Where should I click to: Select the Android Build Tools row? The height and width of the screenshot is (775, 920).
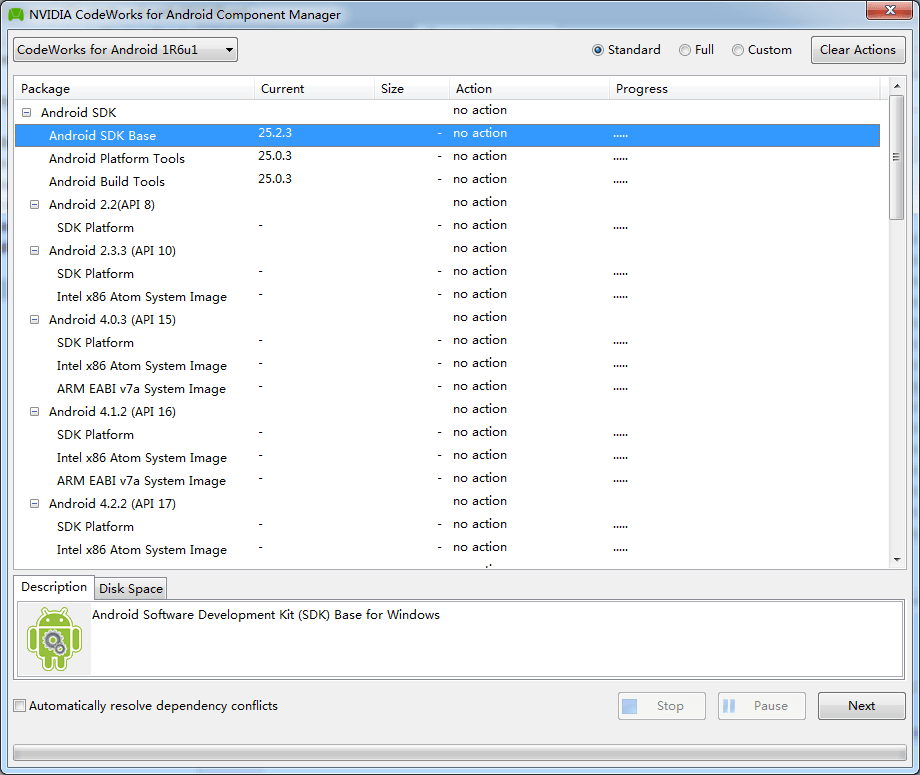click(x=447, y=181)
